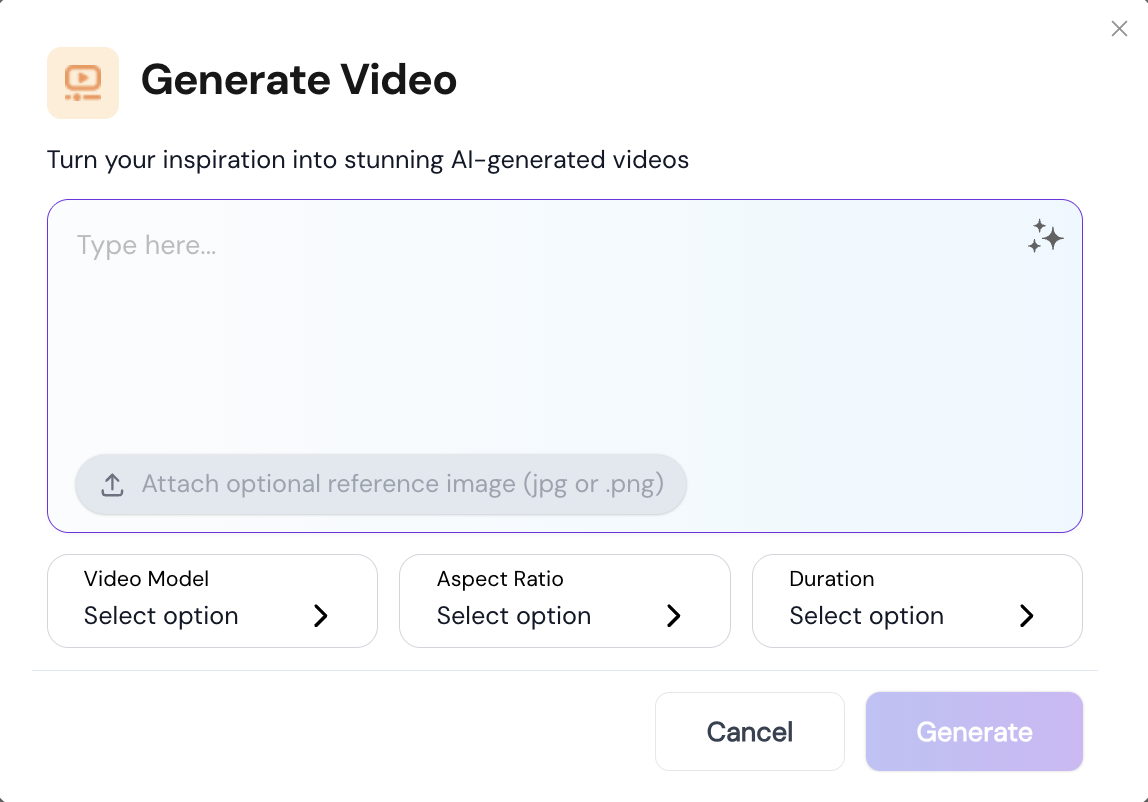Viewport: 1148px width, 802px height.
Task: Close the Generate Video dialog
Action: [1119, 29]
